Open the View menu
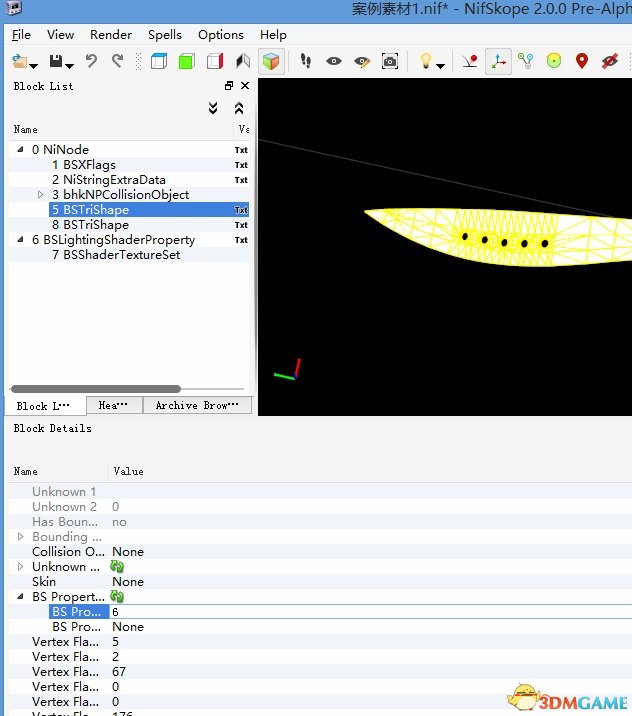The height and width of the screenshot is (716, 632). pyautogui.click(x=60, y=35)
